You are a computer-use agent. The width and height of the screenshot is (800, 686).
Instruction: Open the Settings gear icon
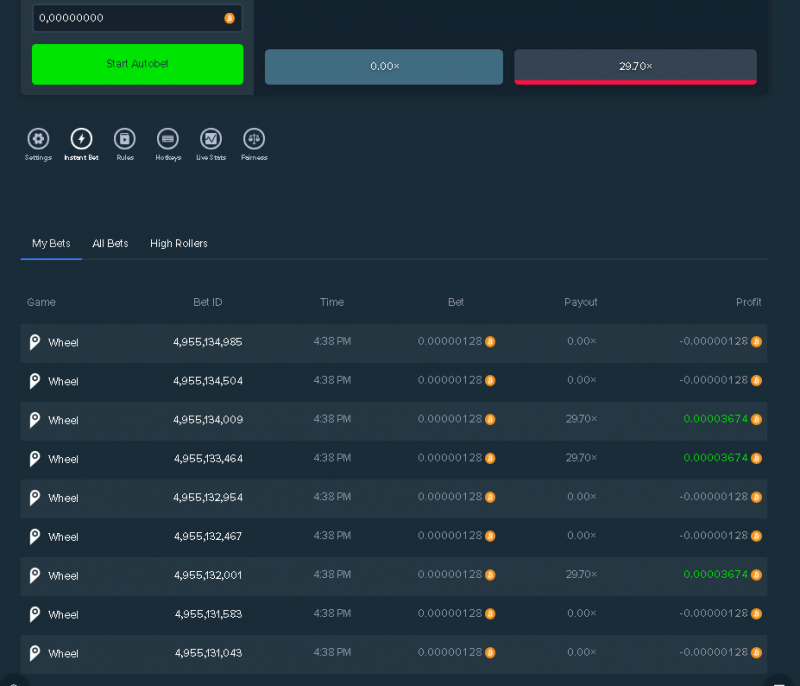coord(38,139)
